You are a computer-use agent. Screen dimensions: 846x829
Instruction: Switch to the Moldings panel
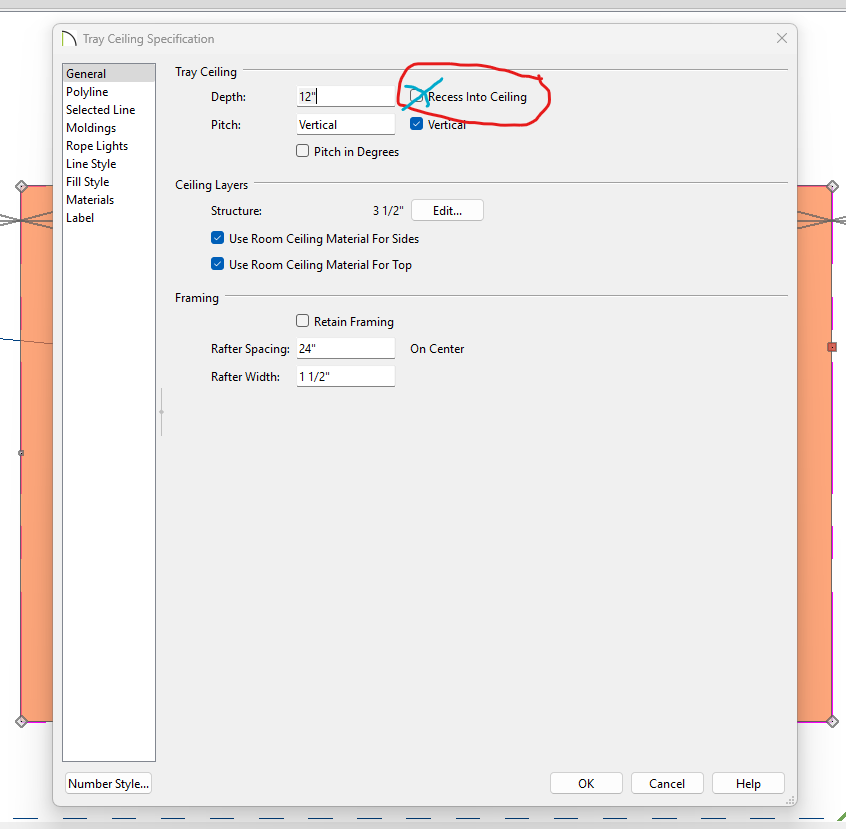tap(108, 128)
